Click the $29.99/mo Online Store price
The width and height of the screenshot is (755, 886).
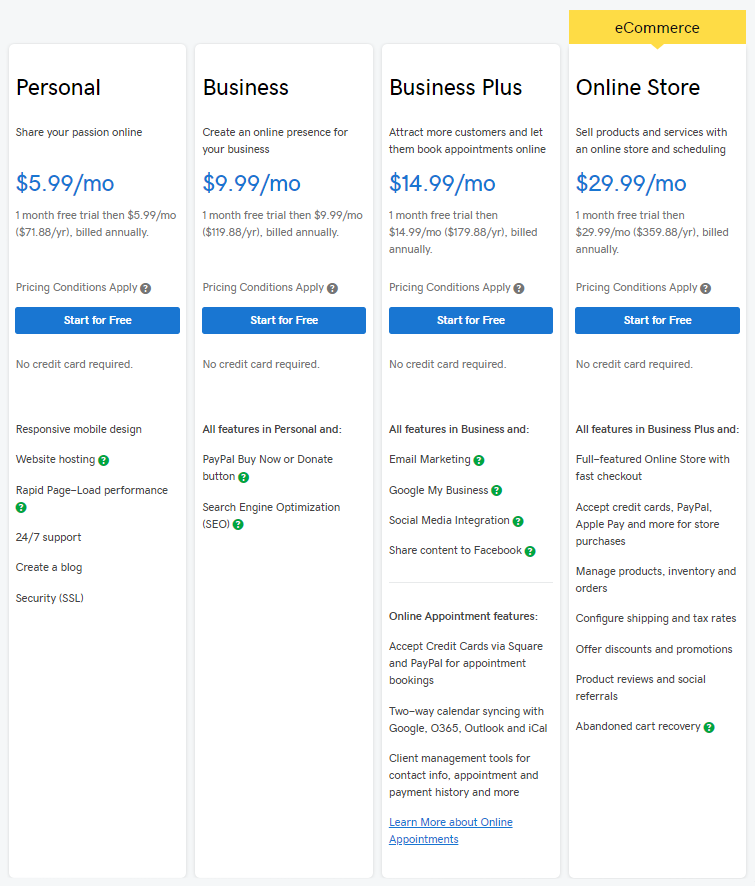click(x=632, y=184)
